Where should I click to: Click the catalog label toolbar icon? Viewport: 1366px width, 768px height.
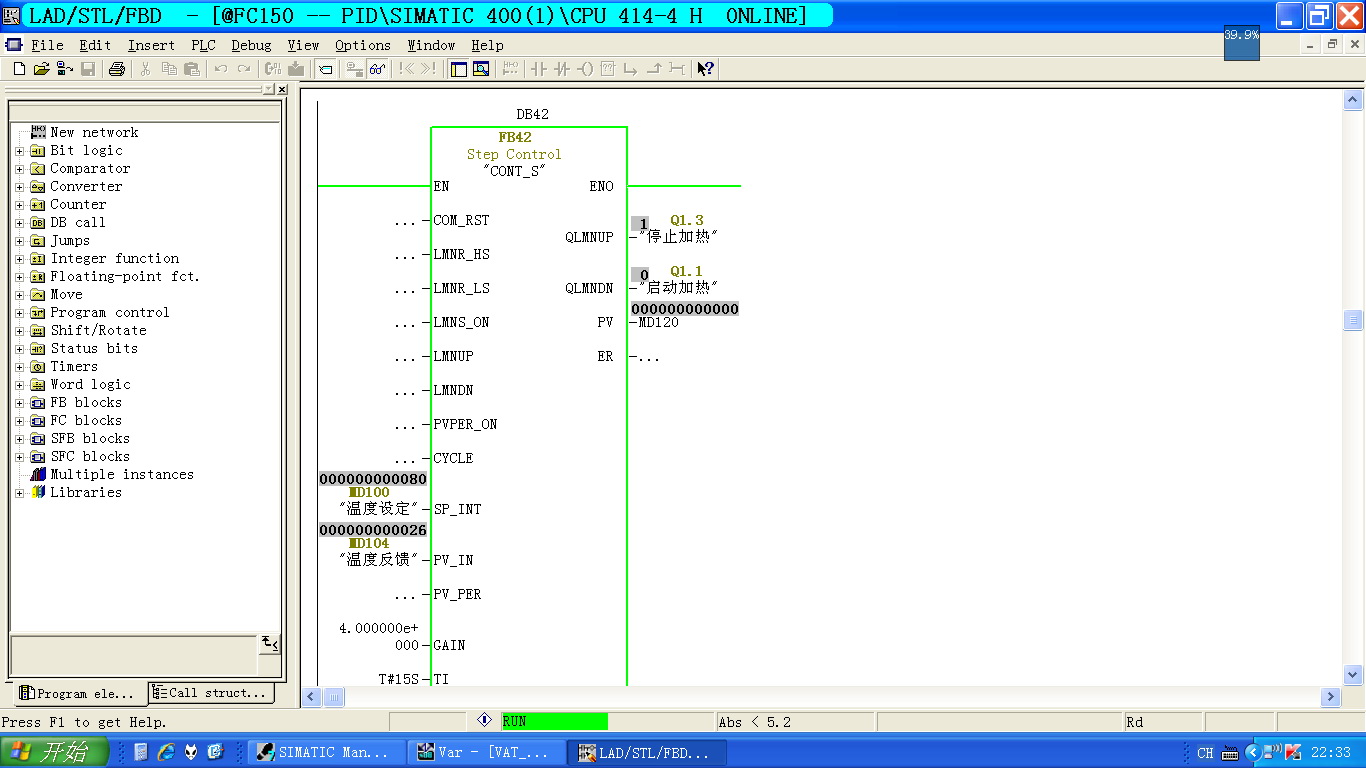click(x=325, y=69)
